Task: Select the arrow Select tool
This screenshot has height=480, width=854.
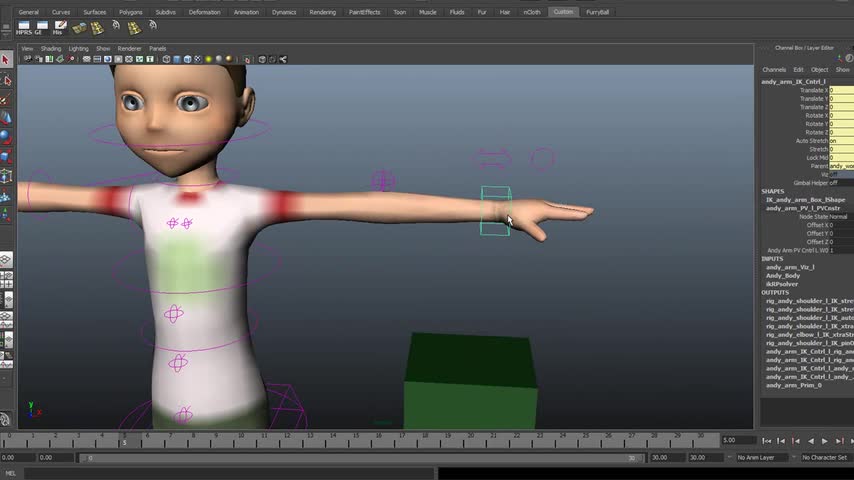Action: [x=6, y=59]
